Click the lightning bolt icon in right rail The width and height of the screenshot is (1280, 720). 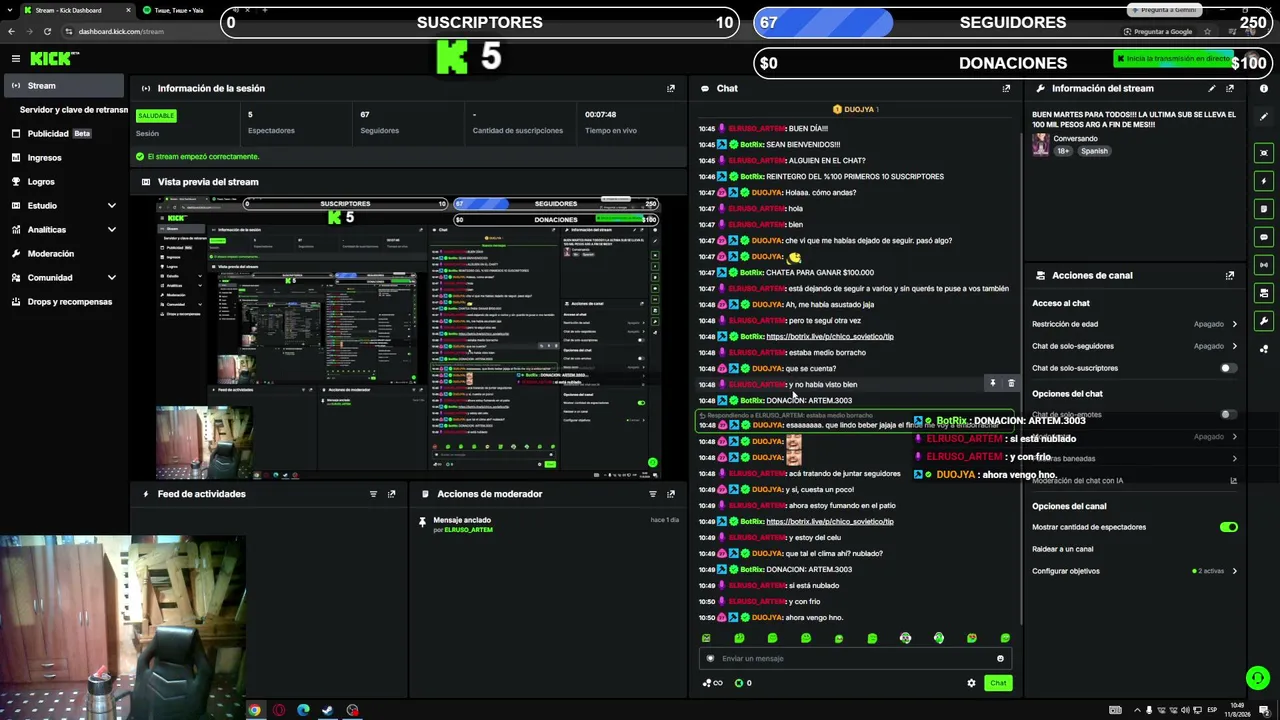[x=1264, y=181]
